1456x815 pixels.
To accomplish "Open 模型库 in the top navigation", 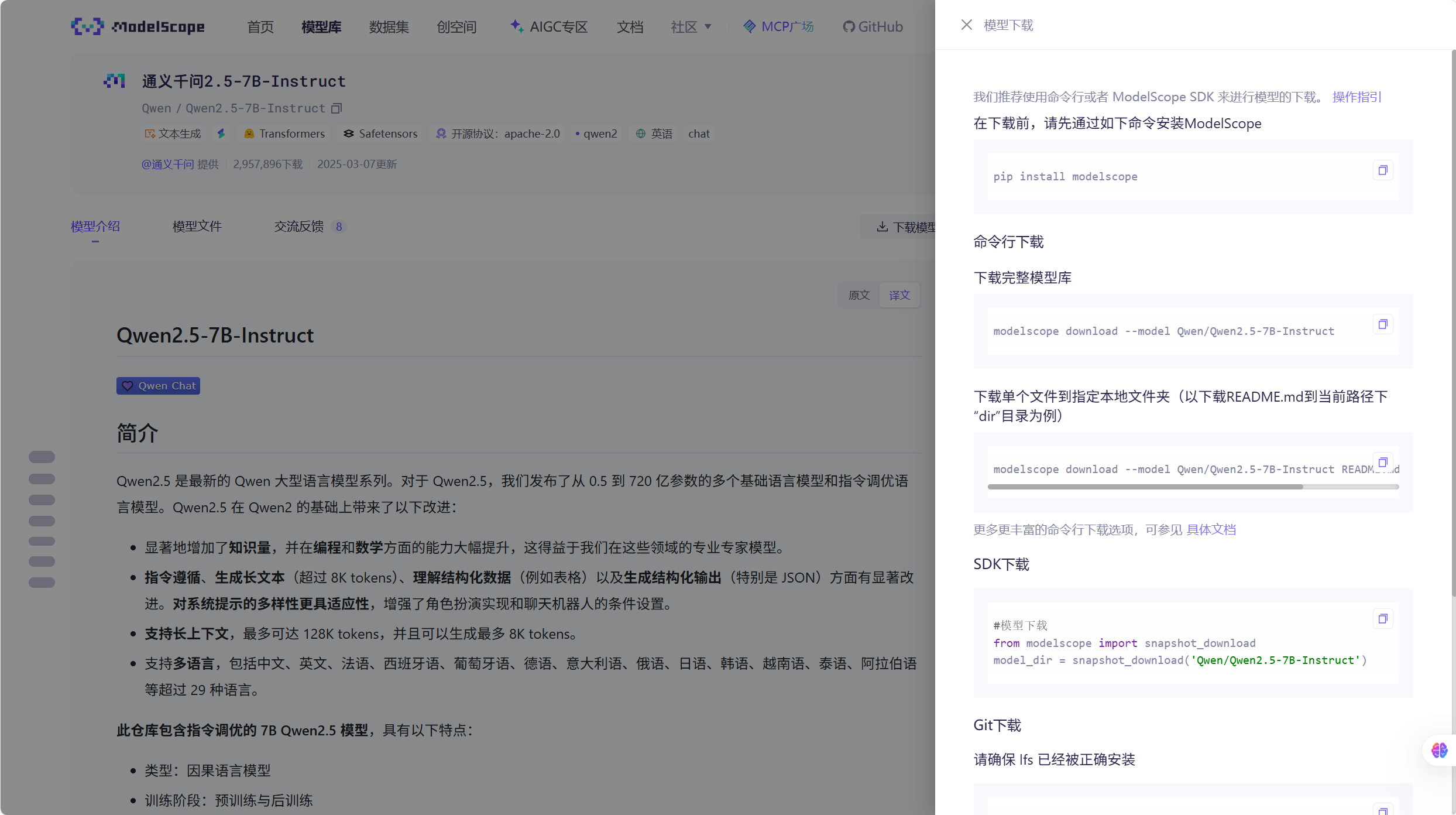I will (x=321, y=26).
